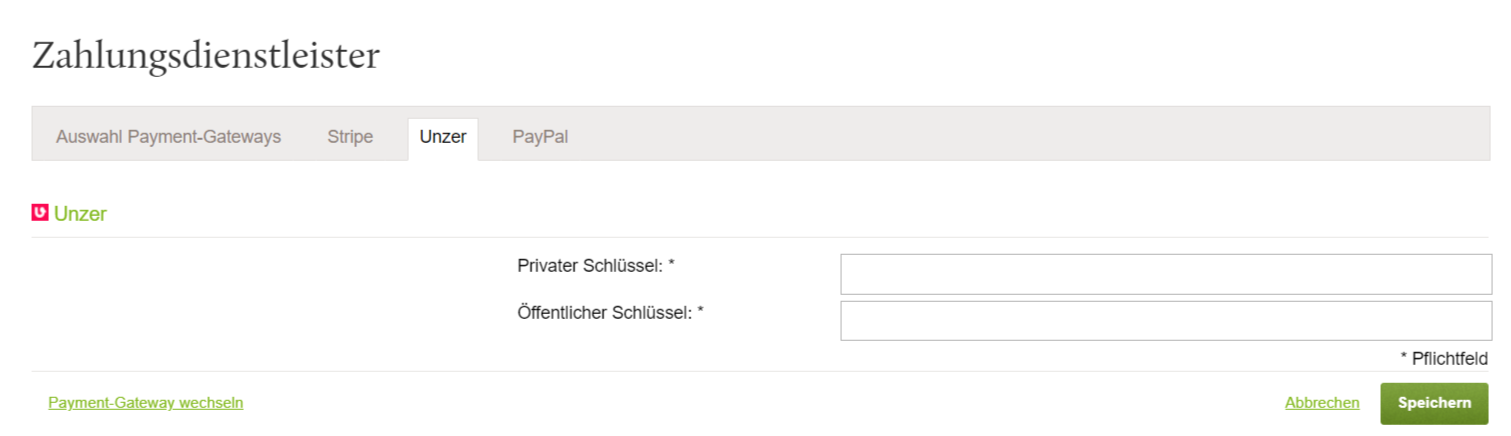Click the separator line above Speichern
This screenshot has height=436, width=1511.
(761, 371)
